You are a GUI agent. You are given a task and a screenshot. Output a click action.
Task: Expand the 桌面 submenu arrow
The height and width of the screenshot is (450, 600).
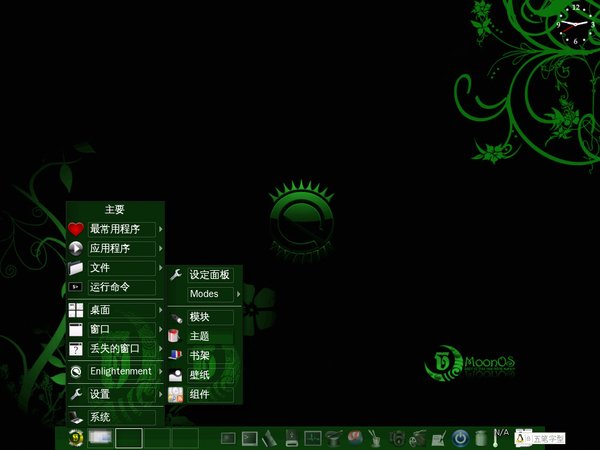[x=161, y=310]
